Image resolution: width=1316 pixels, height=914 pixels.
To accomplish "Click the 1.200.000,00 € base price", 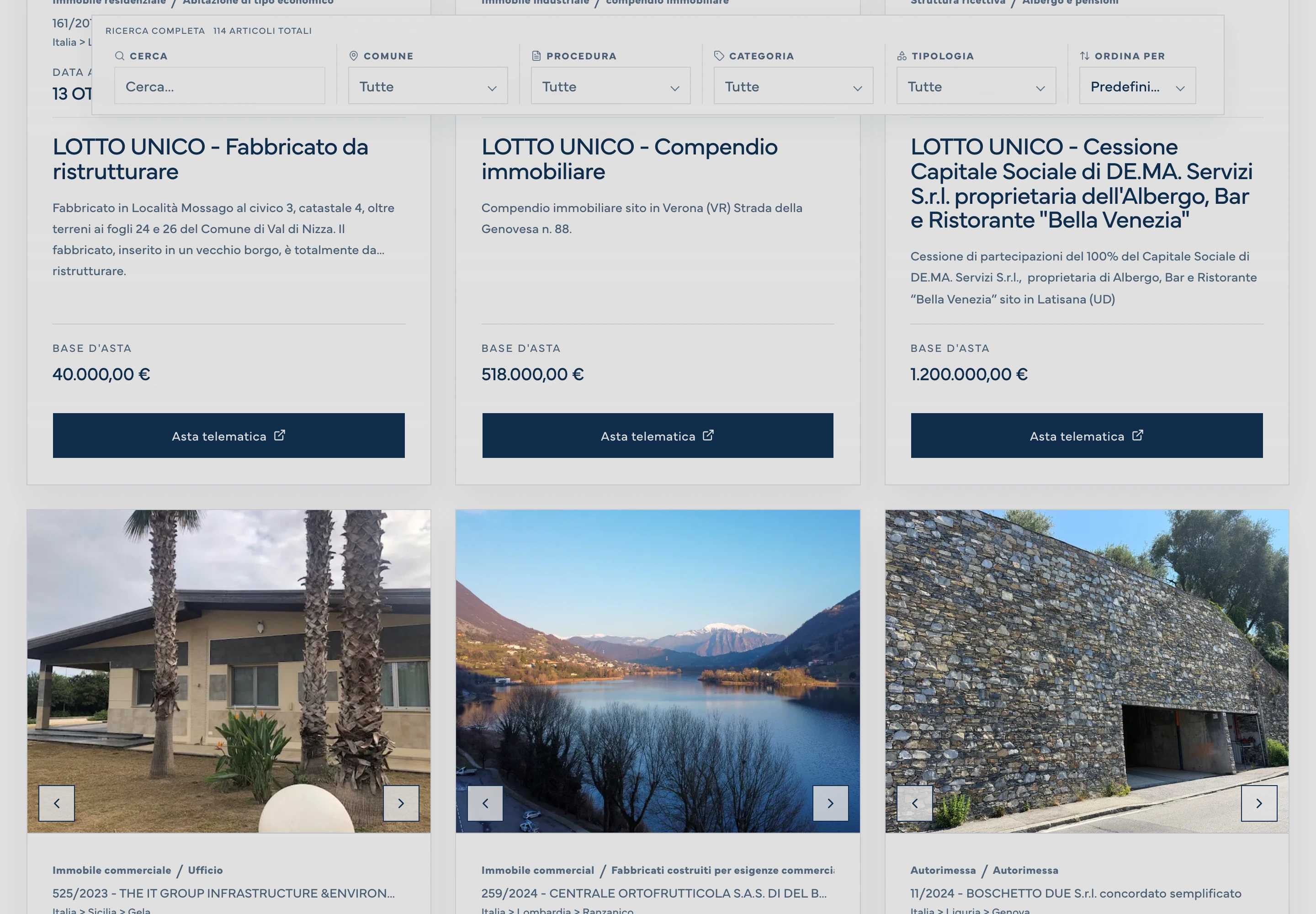I will coord(969,374).
